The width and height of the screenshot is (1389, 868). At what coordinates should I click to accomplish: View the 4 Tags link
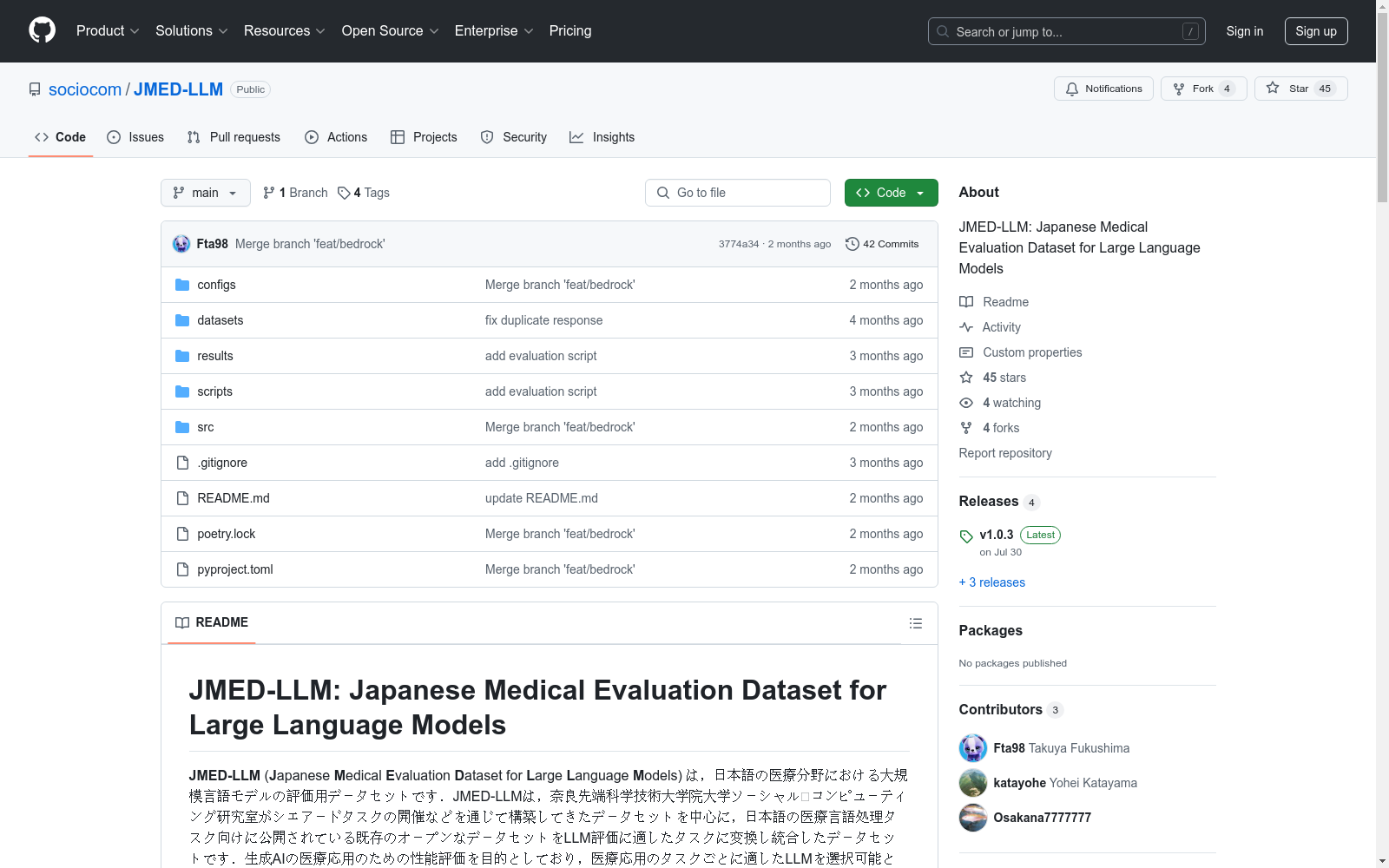coord(364,193)
